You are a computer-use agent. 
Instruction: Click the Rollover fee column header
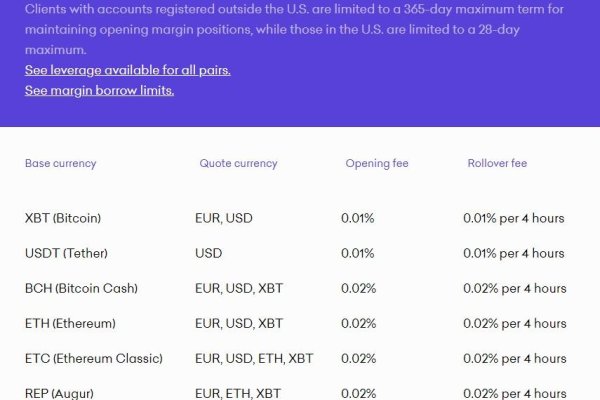pos(497,163)
